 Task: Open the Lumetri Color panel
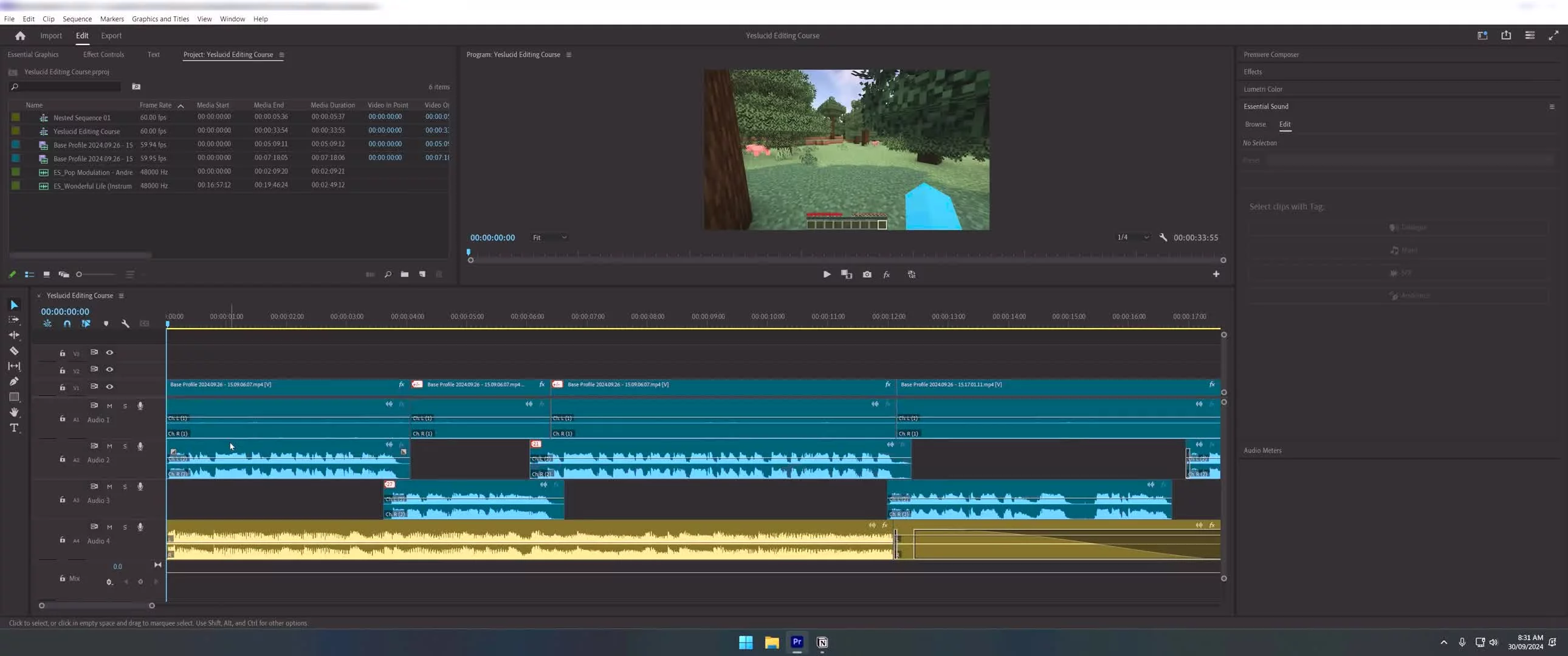tap(1262, 89)
